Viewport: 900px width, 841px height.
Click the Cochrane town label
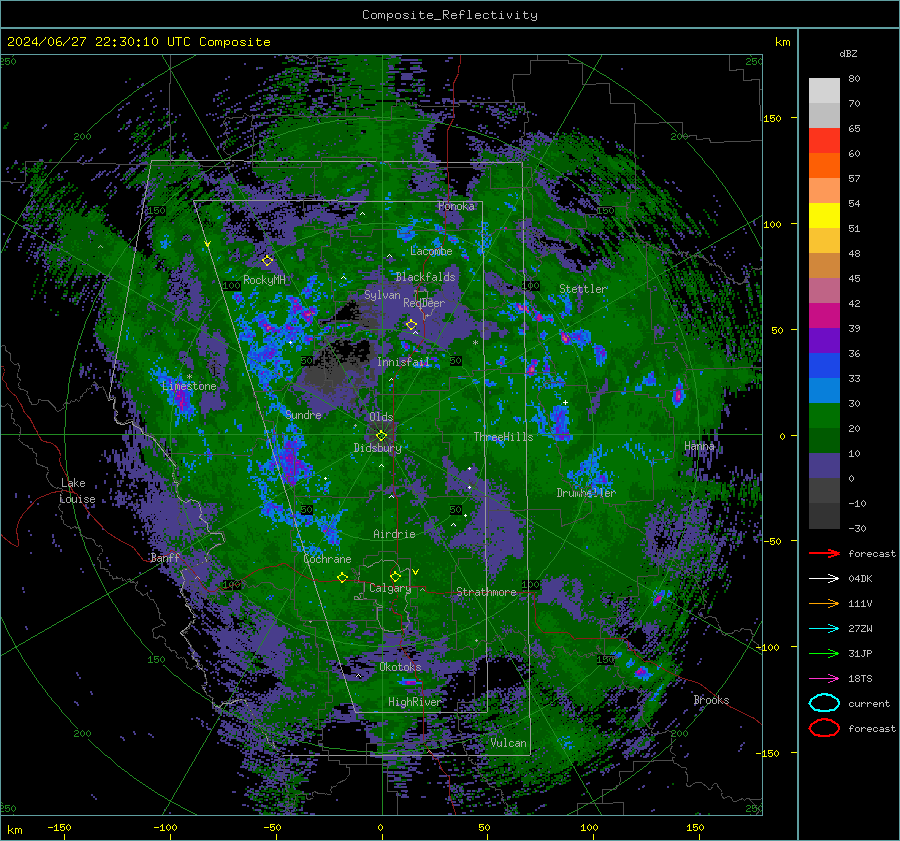pyautogui.click(x=327, y=559)
